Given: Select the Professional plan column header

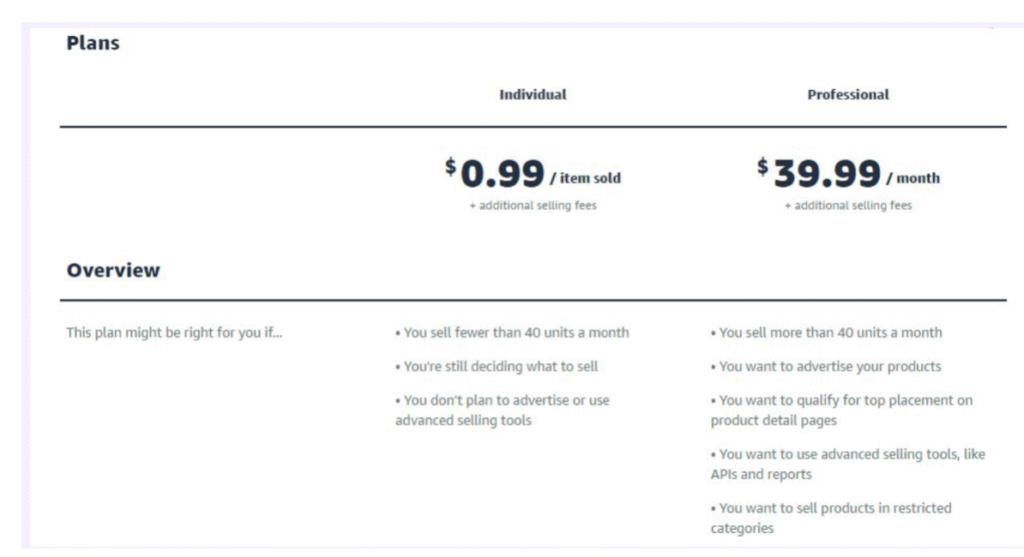Looking at the screenshot, I should 848,95.
